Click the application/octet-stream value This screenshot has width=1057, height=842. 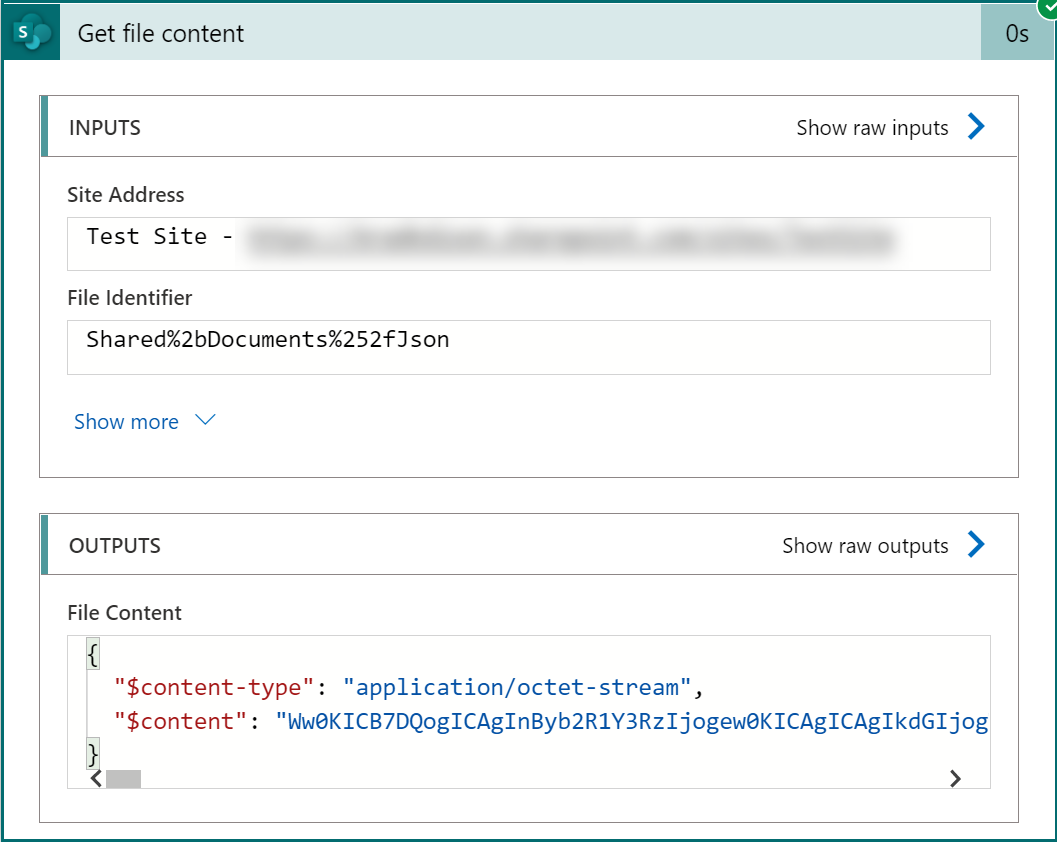517,687
